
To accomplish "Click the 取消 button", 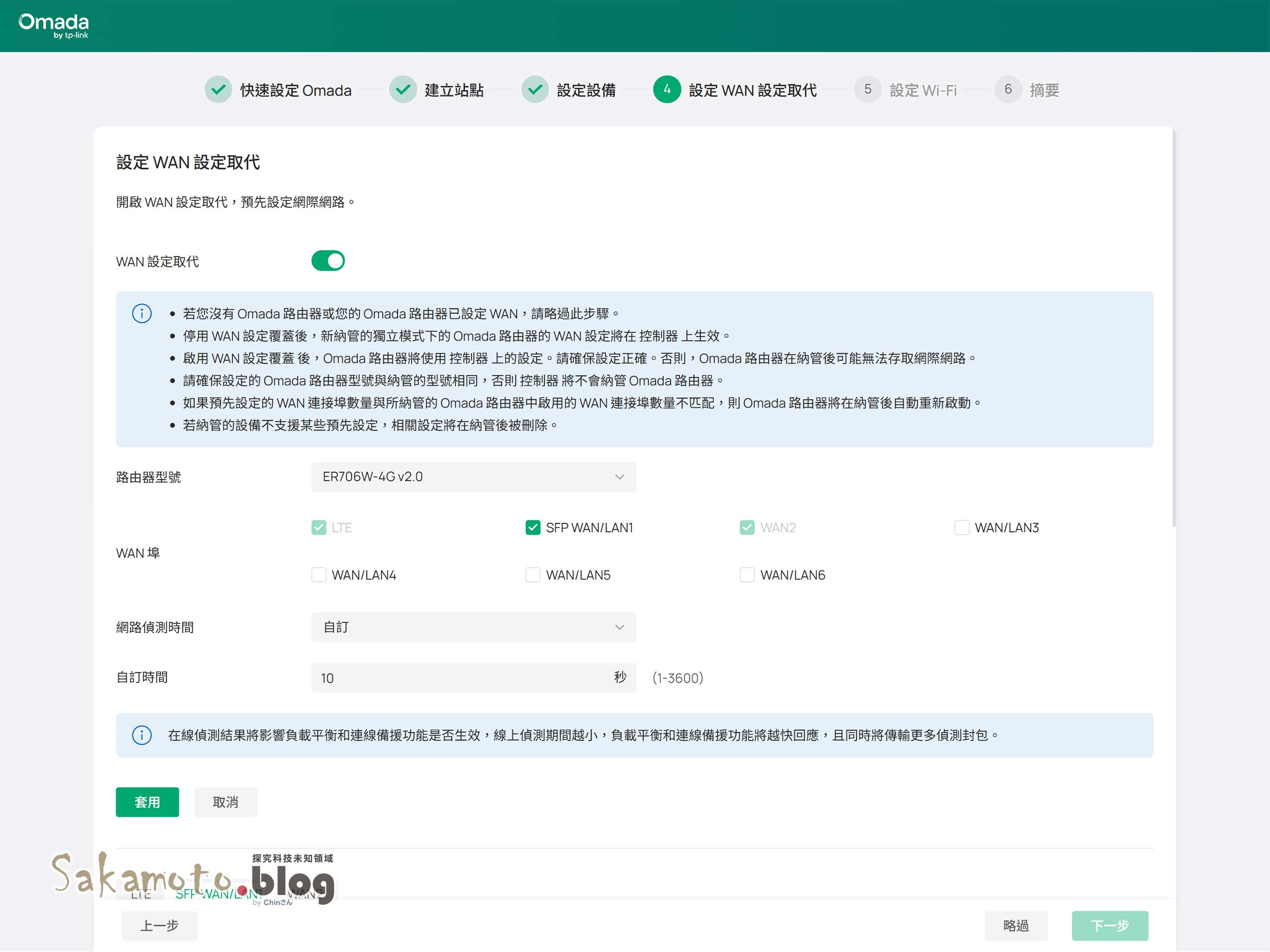I will coord(226,802).
